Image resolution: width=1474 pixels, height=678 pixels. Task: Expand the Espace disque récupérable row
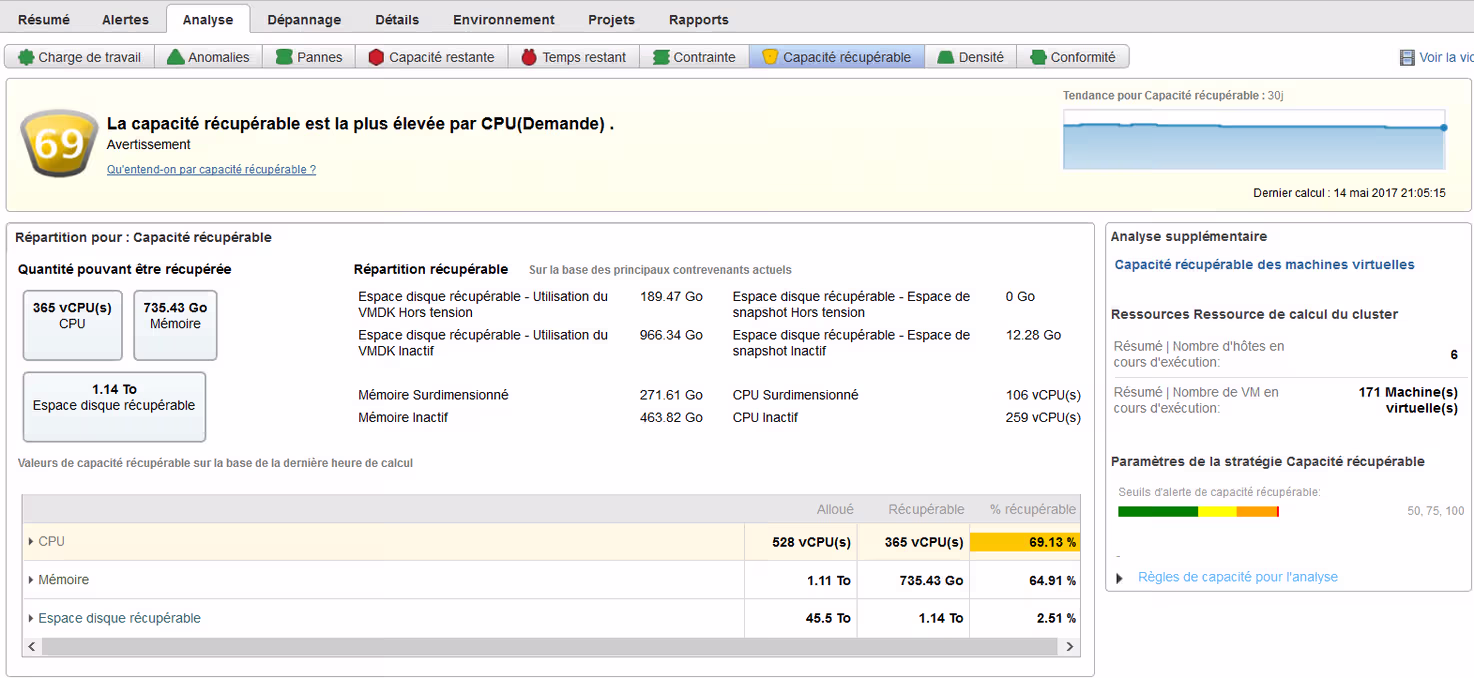[31, 619]
